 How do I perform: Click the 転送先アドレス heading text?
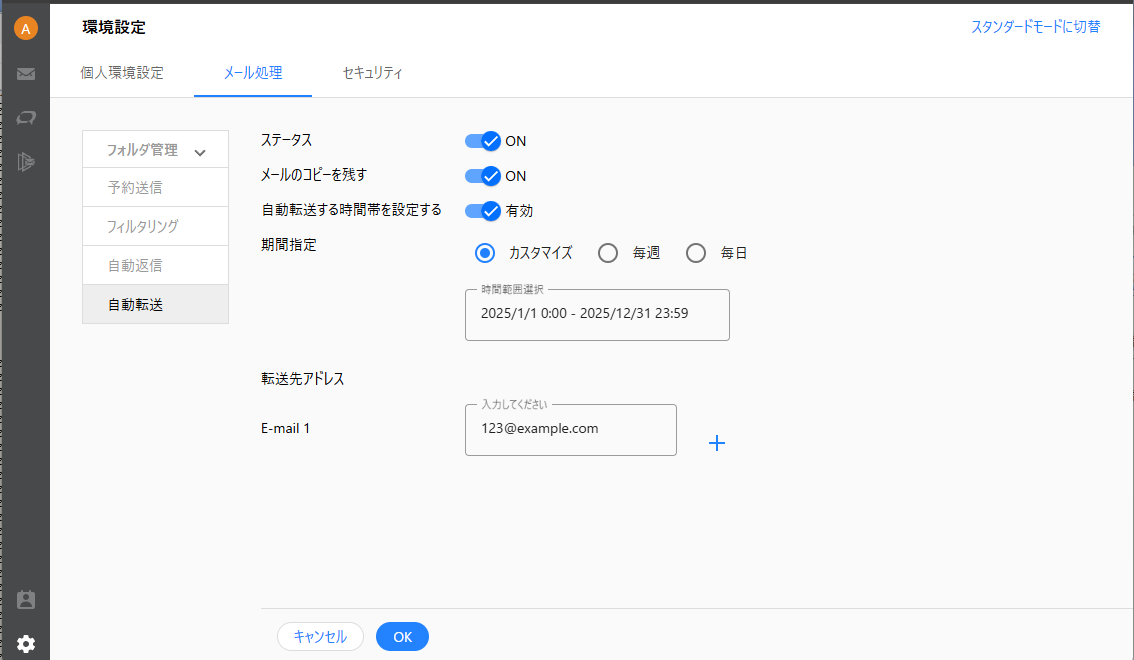click(302, 379)
